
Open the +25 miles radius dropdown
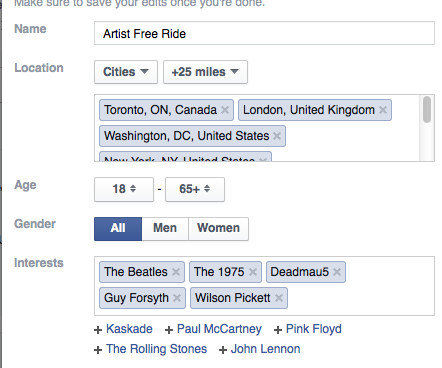coord(205,72)
